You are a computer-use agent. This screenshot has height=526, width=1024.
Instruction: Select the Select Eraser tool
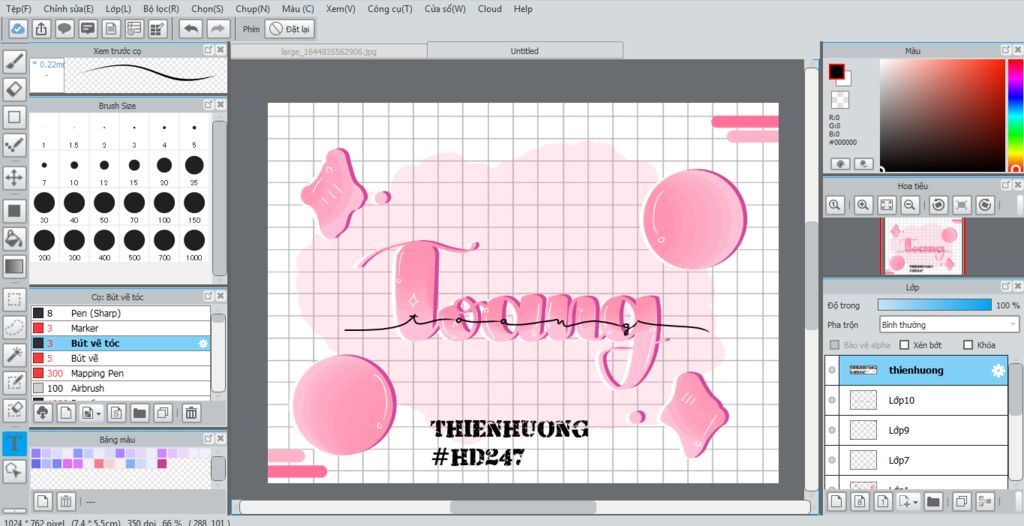(x=14, y=410)
